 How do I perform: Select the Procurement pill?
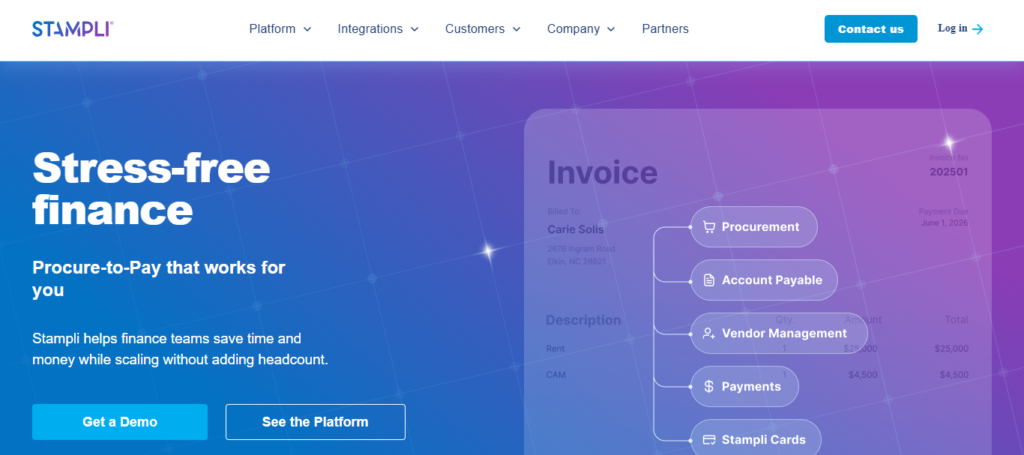754,227
